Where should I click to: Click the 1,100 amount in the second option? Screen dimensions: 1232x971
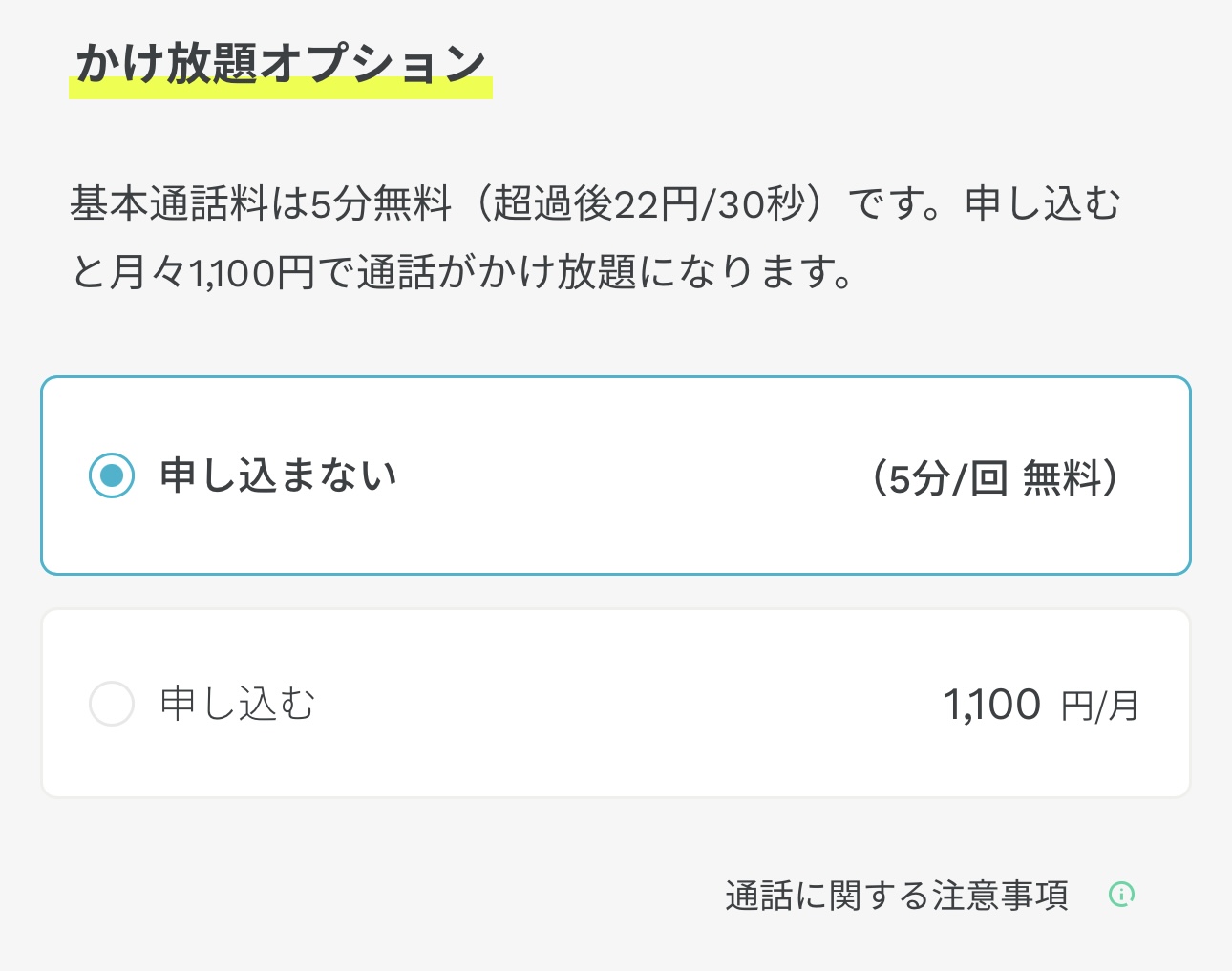pos(991,705)
